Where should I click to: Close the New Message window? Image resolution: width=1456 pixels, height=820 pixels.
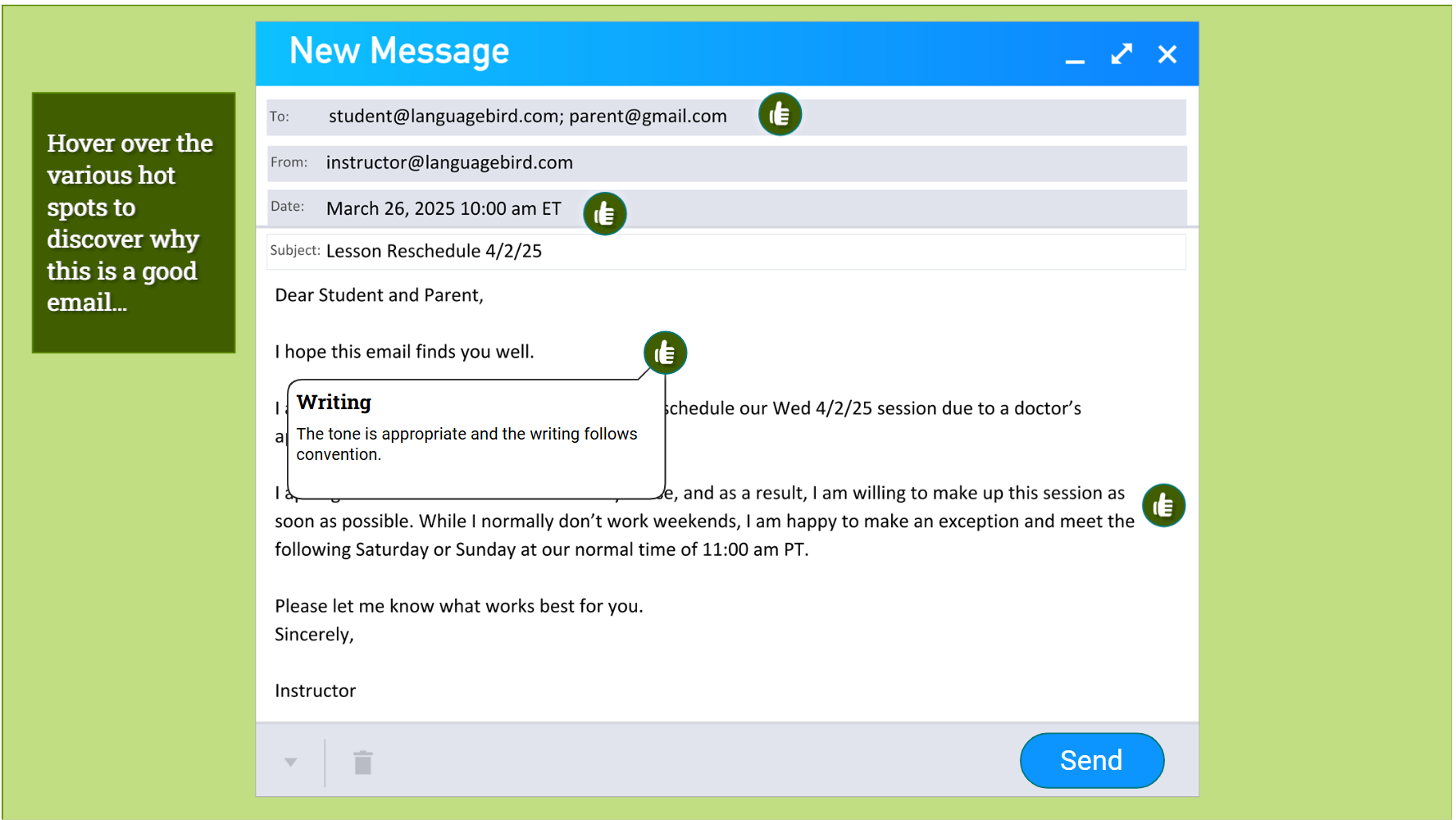[x=1167, y=54]
